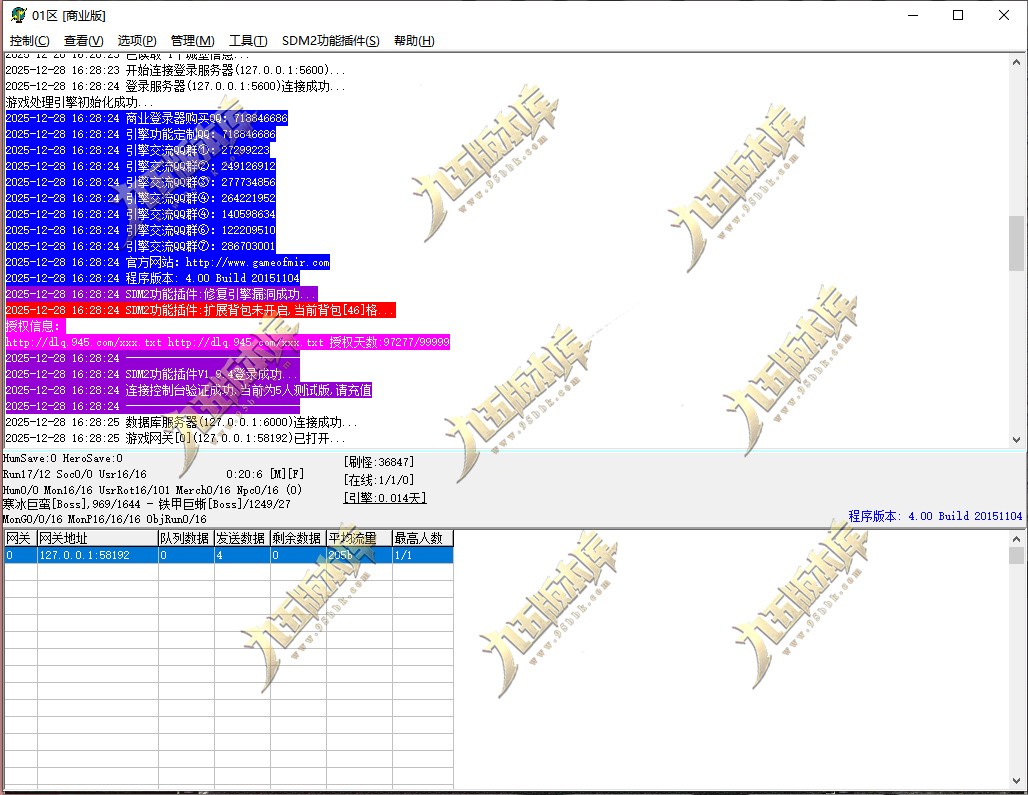Viewport: 1028px width, 795px height.
Task: Click the 修复引擎漏洞成功 log line
Action: (161, 294)
